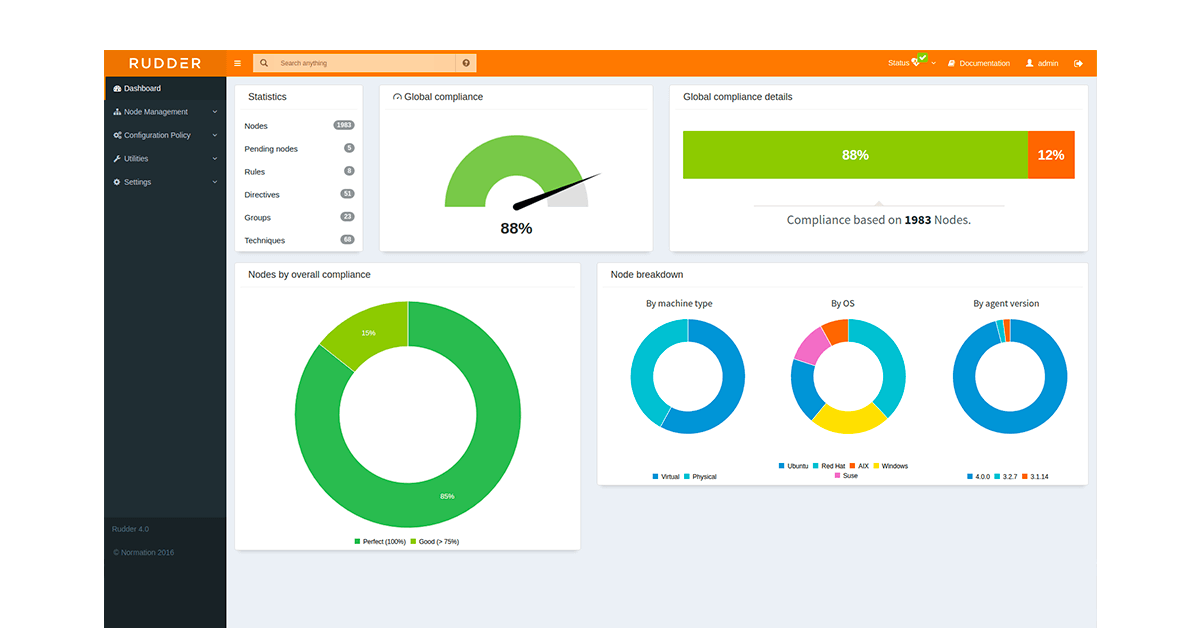Click the Configuration Policy gears icon
The height and width of the screenshot is (628, 1200).
pyautogui.click(x=117, y=135)
